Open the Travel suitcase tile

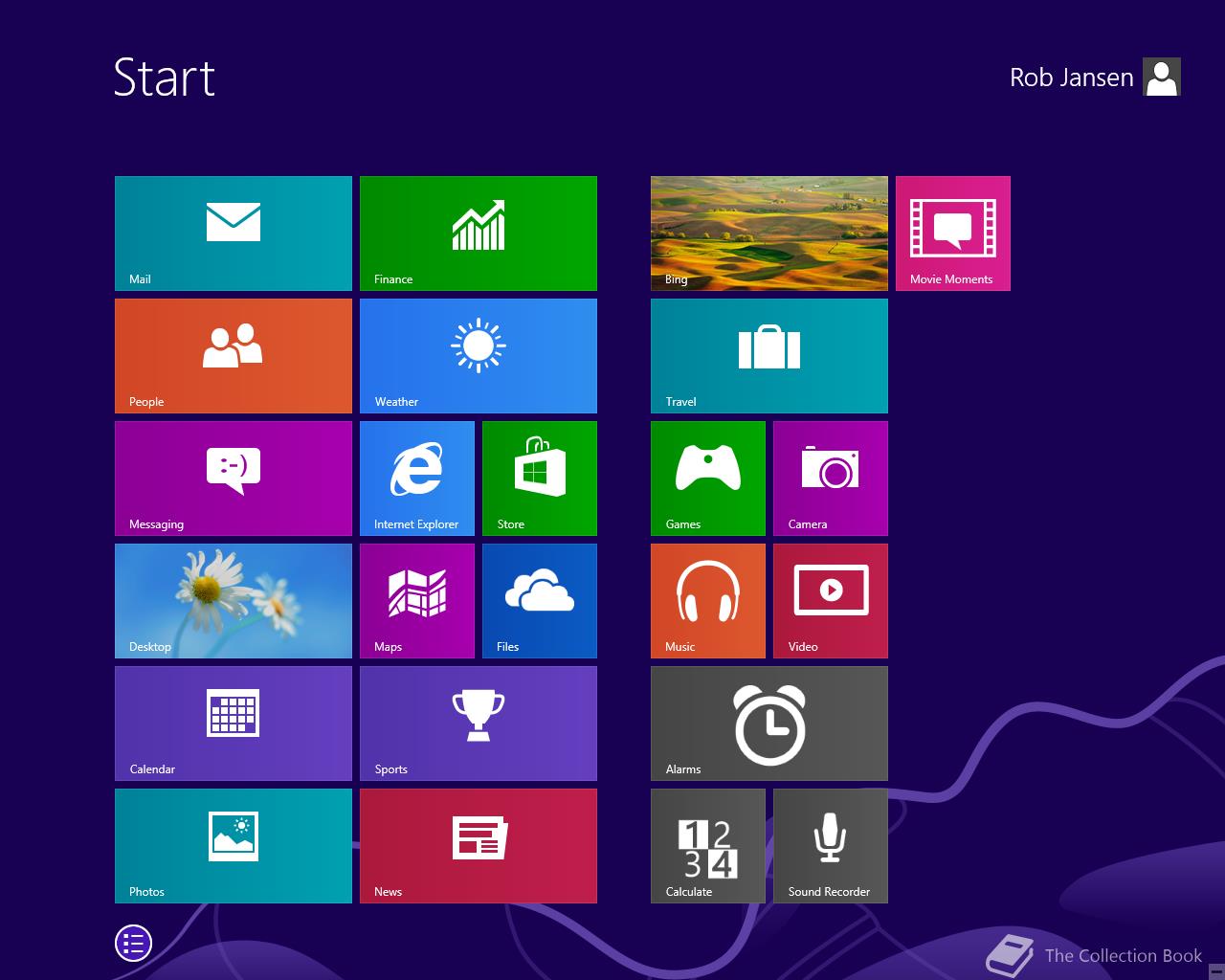click(x=769, y=356)
